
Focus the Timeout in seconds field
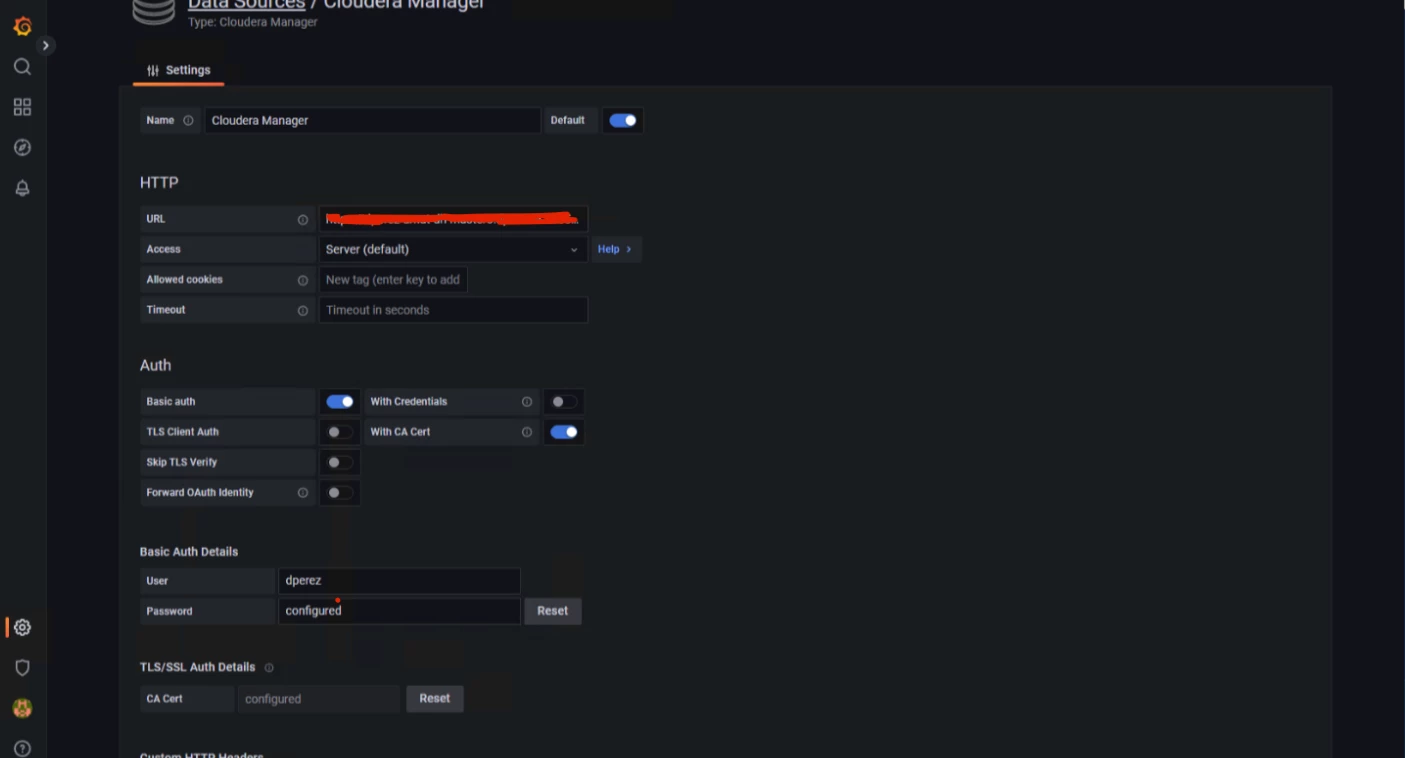pyautogui.click(x=453, y=310)
